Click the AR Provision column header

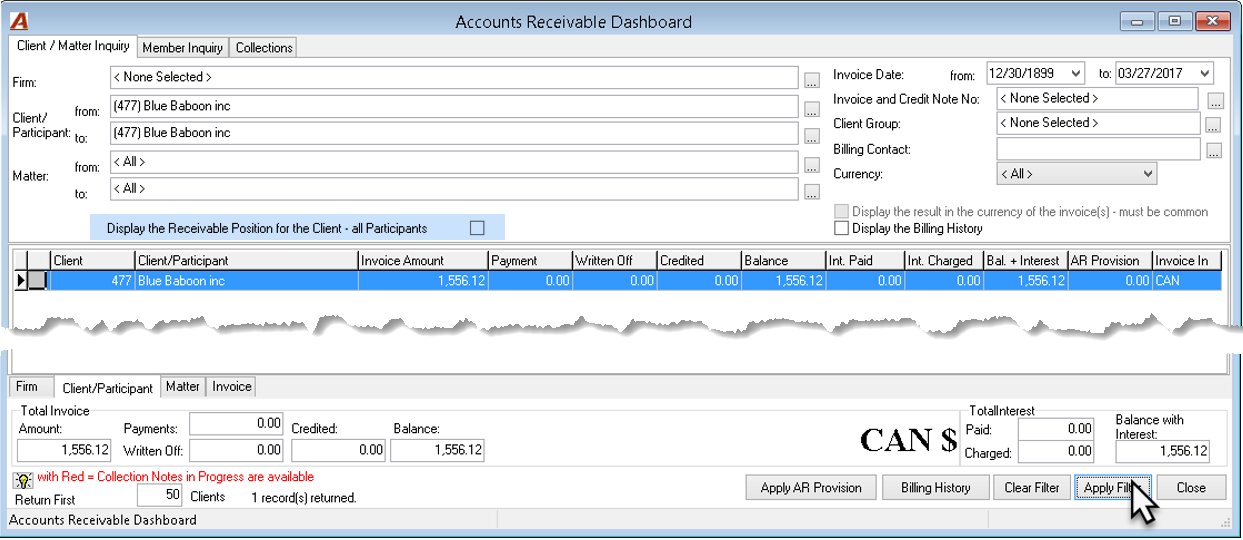(1110, 261)
